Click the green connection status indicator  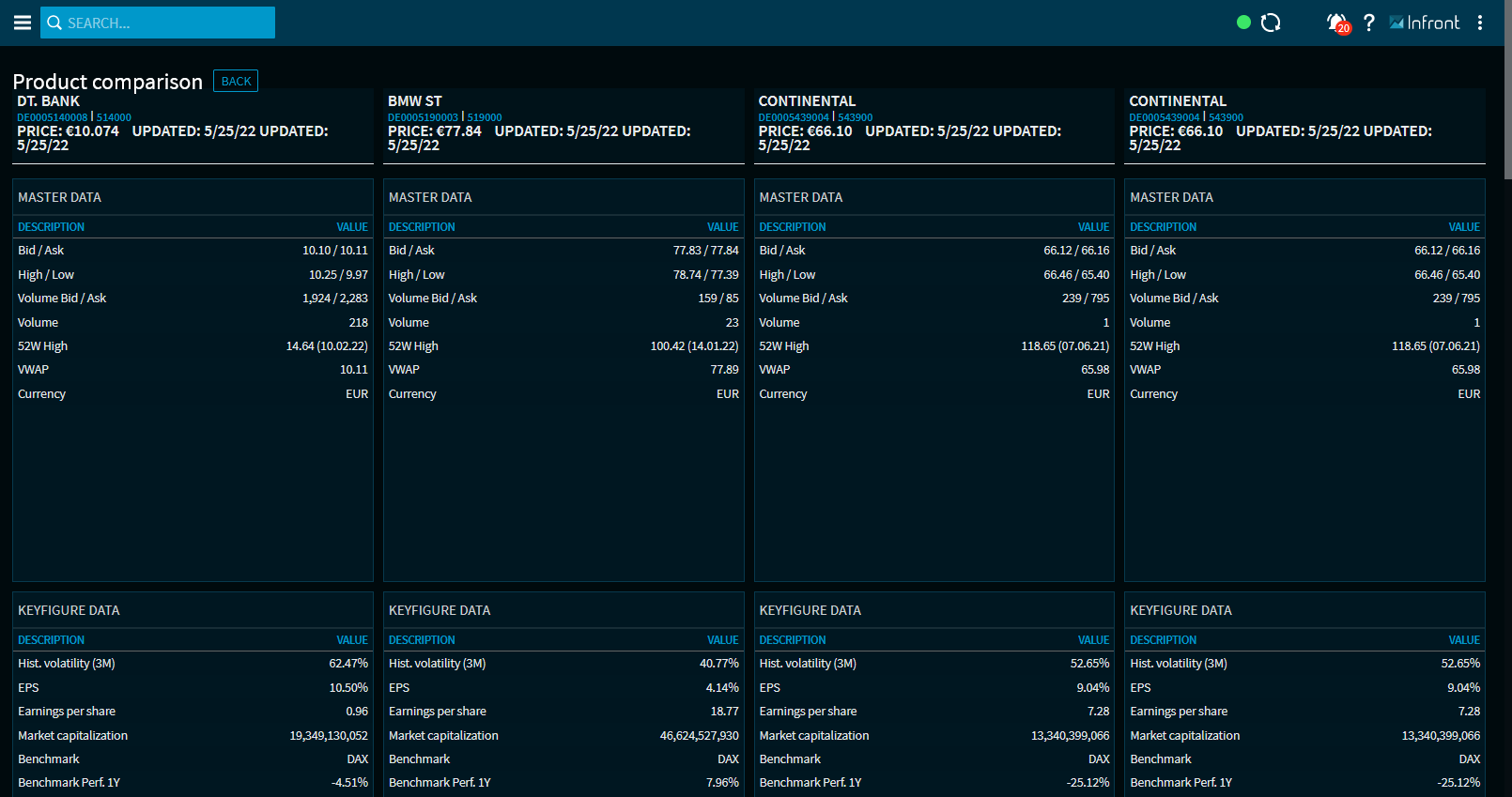point(1243,23)
